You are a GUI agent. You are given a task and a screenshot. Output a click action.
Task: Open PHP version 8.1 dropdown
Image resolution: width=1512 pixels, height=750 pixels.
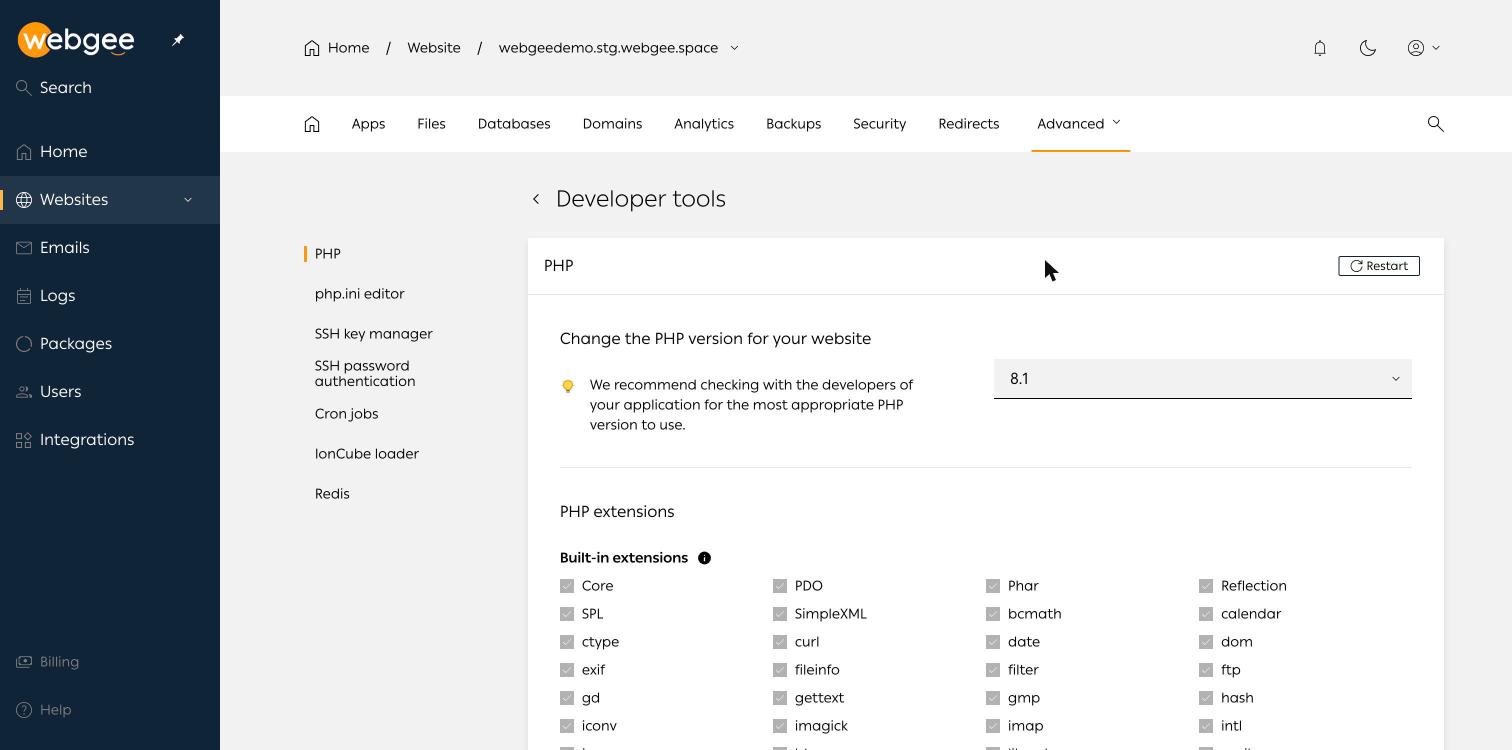[x=1202, y=379]
